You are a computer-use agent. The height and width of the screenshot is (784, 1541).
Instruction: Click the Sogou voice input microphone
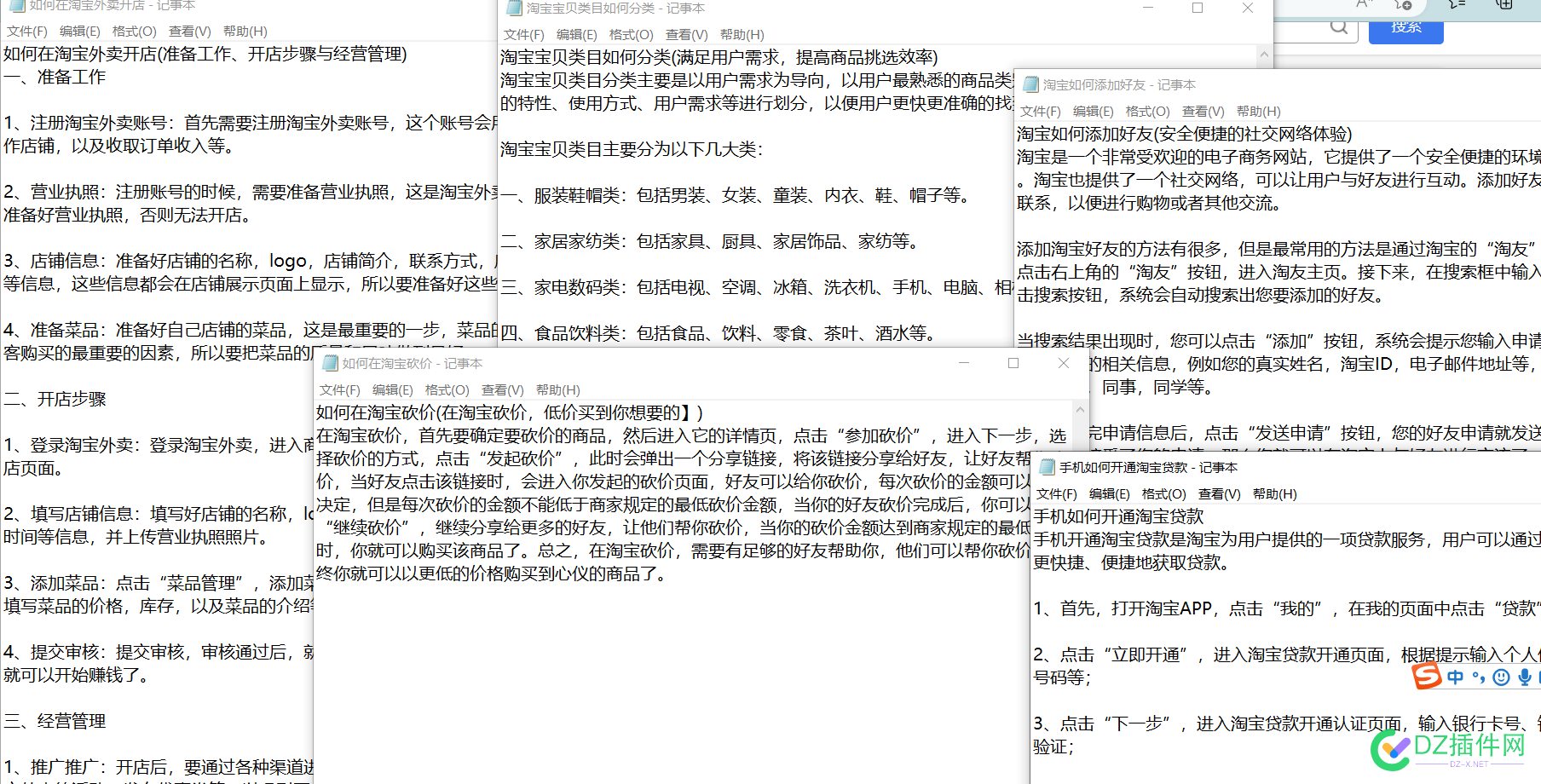click(x=1525, y=677)
